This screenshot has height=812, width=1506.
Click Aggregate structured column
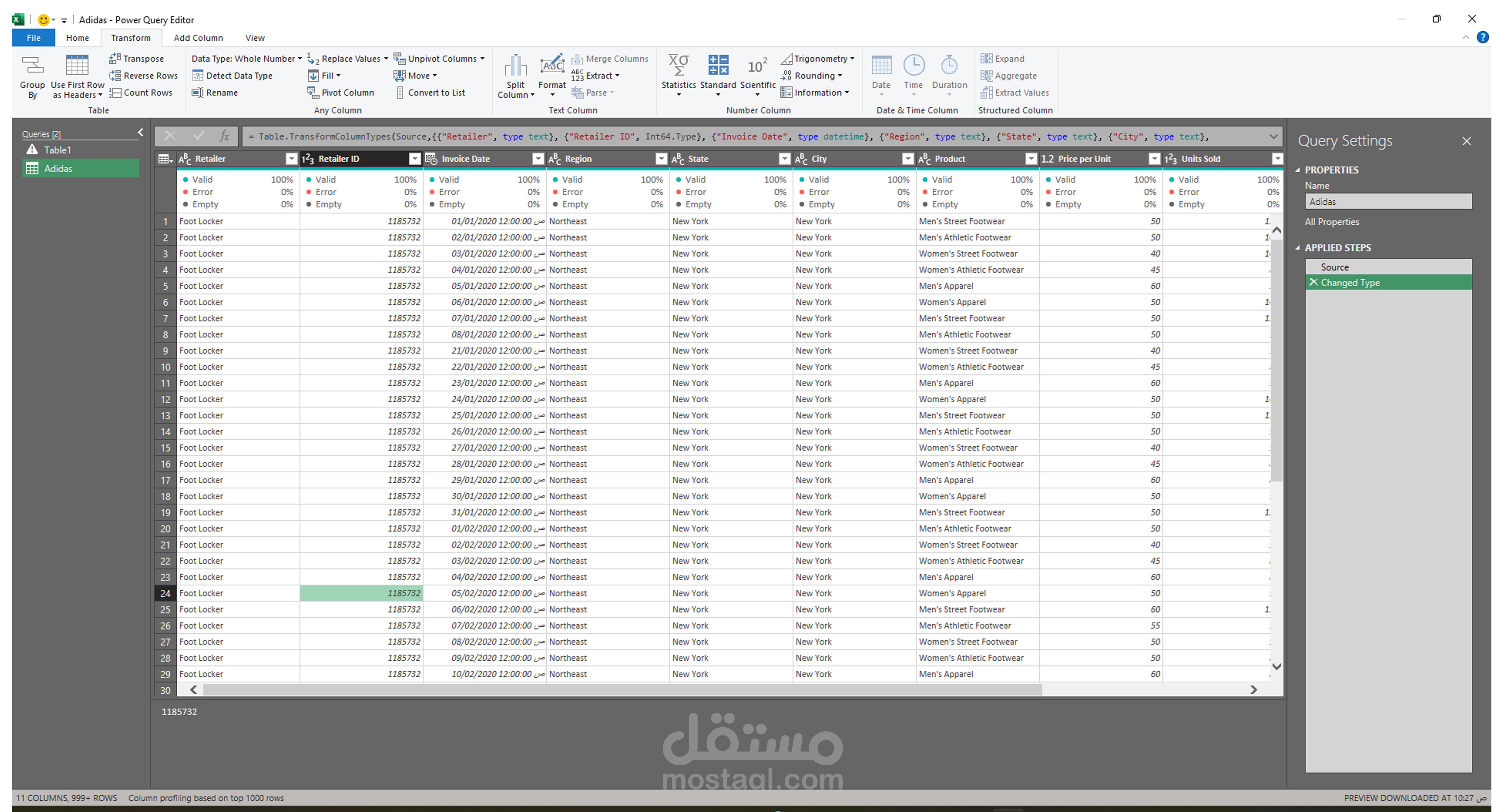click(1008, 75)
